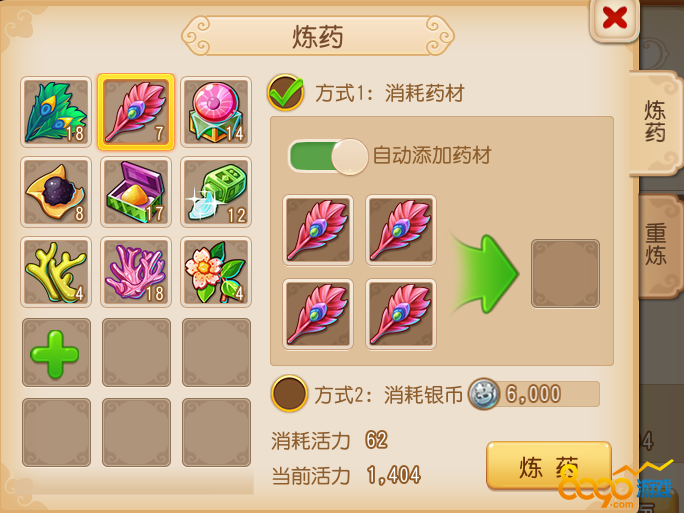The width and height of the screenshot is (684, 513).
Task: Toggle 自动添加药材 switch
Action: 328,157
